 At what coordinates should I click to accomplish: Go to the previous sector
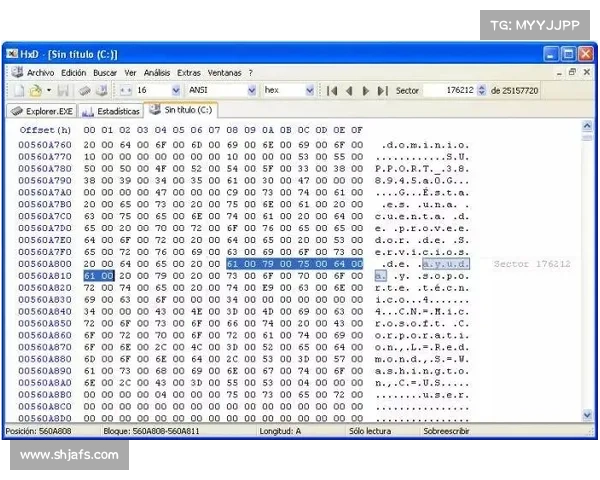pos(349,90)
